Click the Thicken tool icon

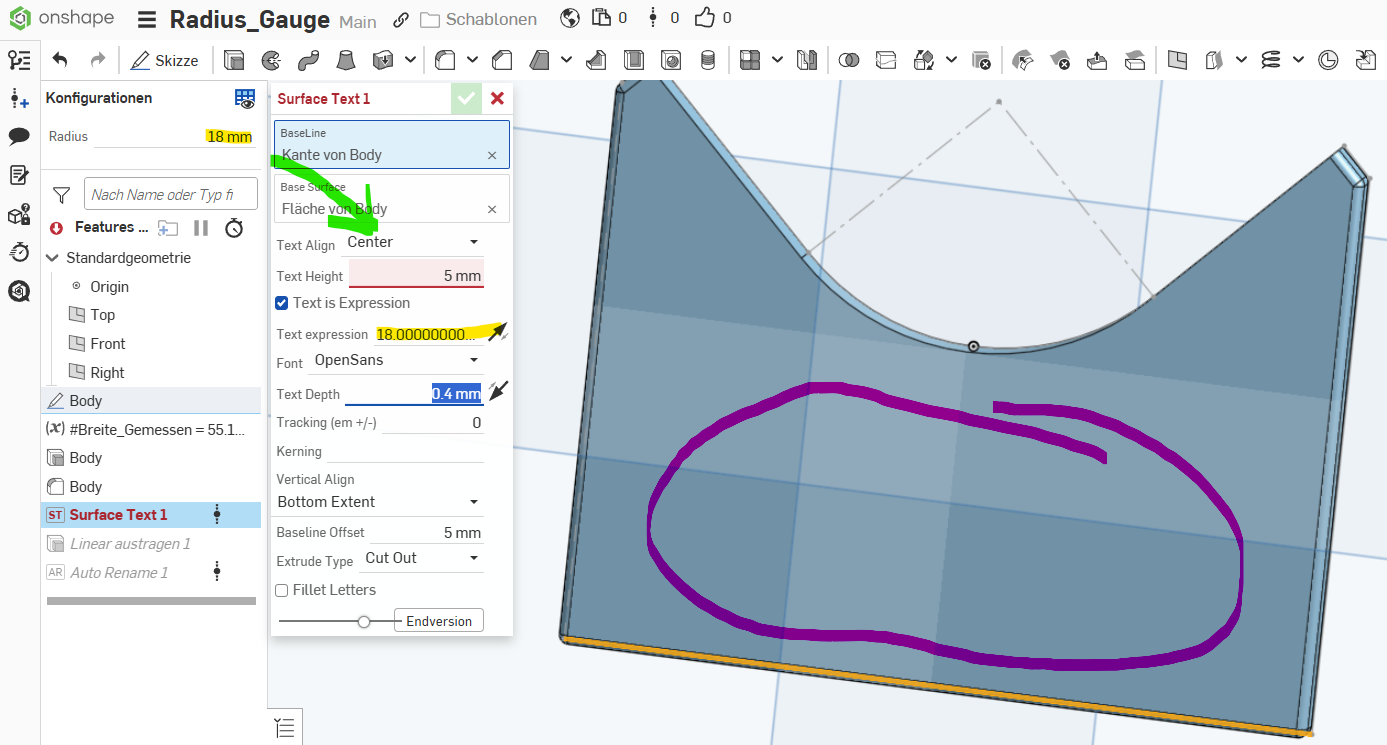tap(382, 60)
